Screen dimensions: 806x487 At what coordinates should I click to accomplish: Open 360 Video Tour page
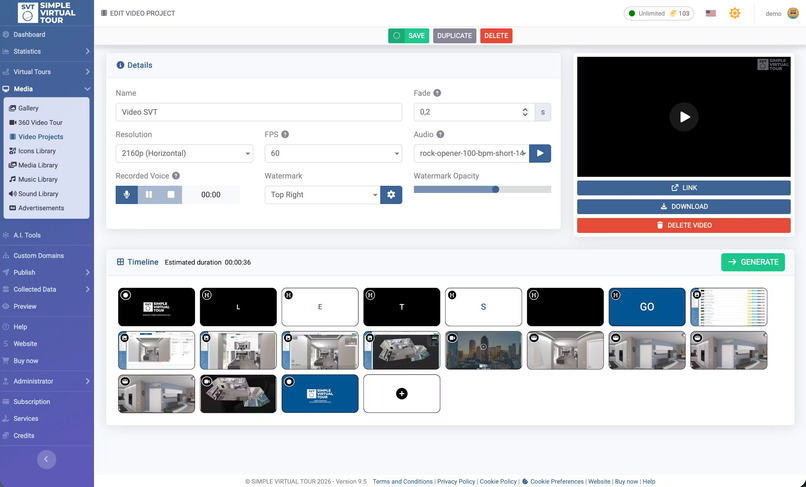coord(40,122)
